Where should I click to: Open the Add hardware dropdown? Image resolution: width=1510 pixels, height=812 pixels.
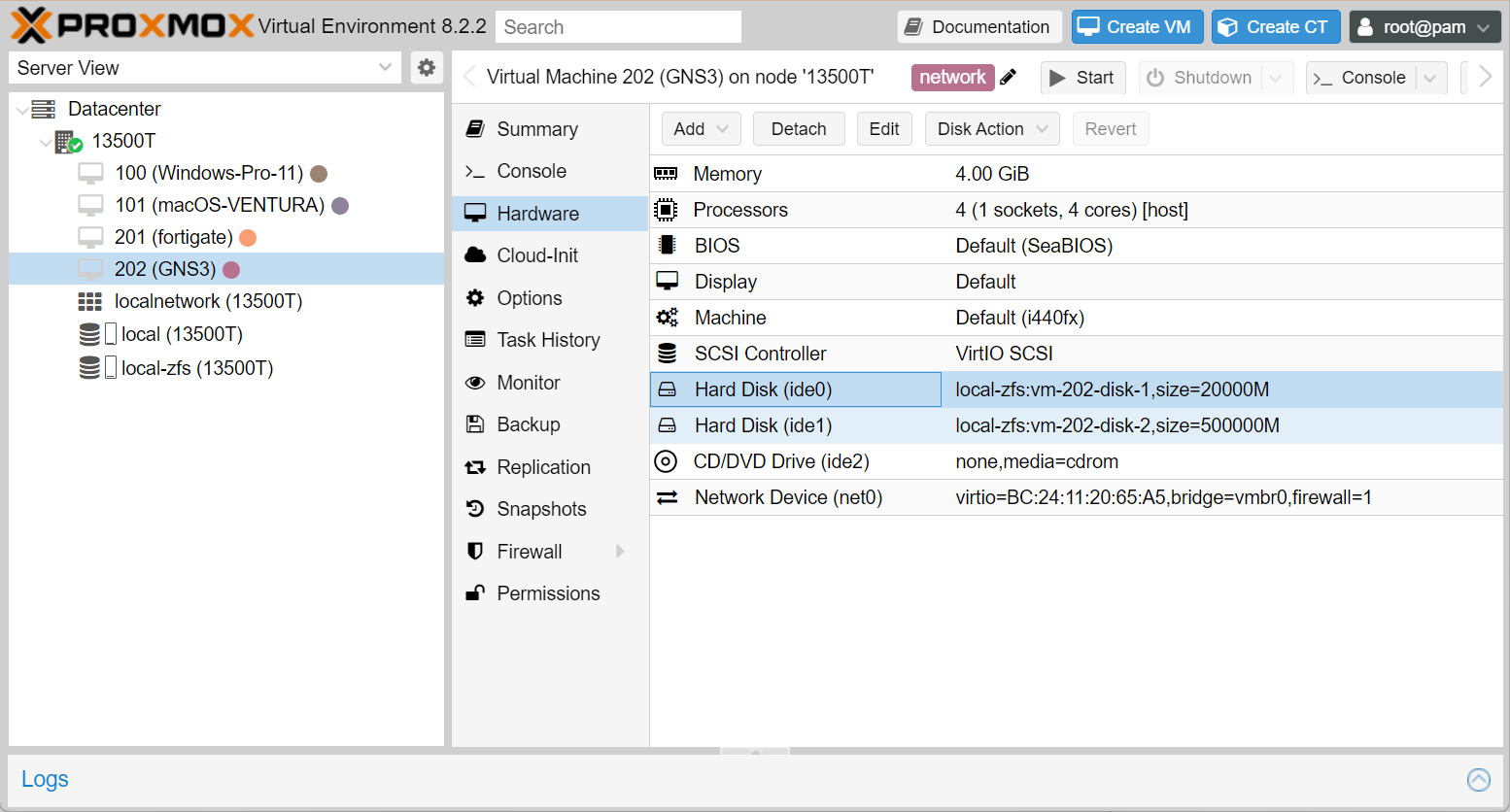pyautogui.click(x=701, y=129)
